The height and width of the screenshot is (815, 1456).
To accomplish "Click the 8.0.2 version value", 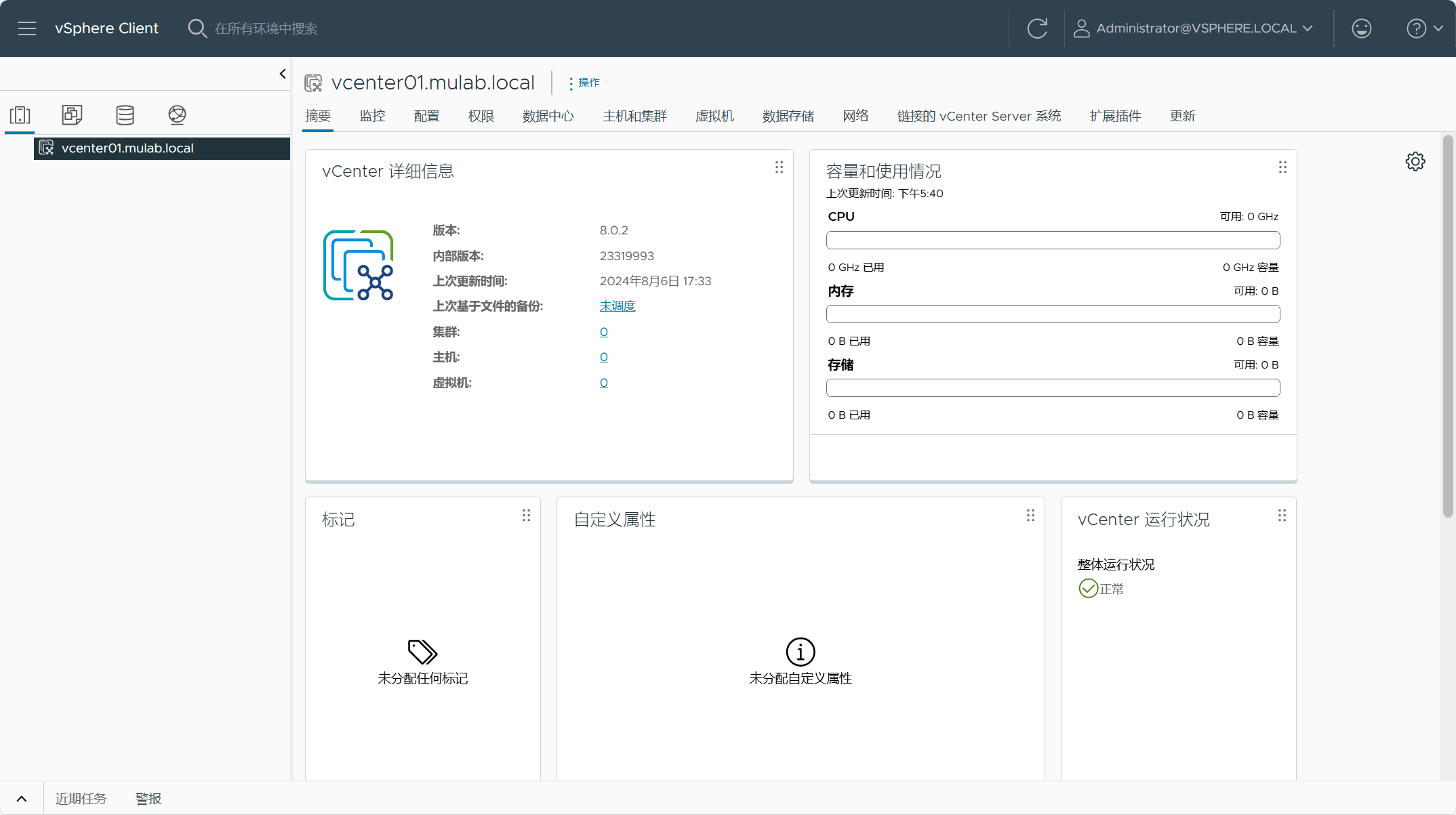I will [613, 230].
